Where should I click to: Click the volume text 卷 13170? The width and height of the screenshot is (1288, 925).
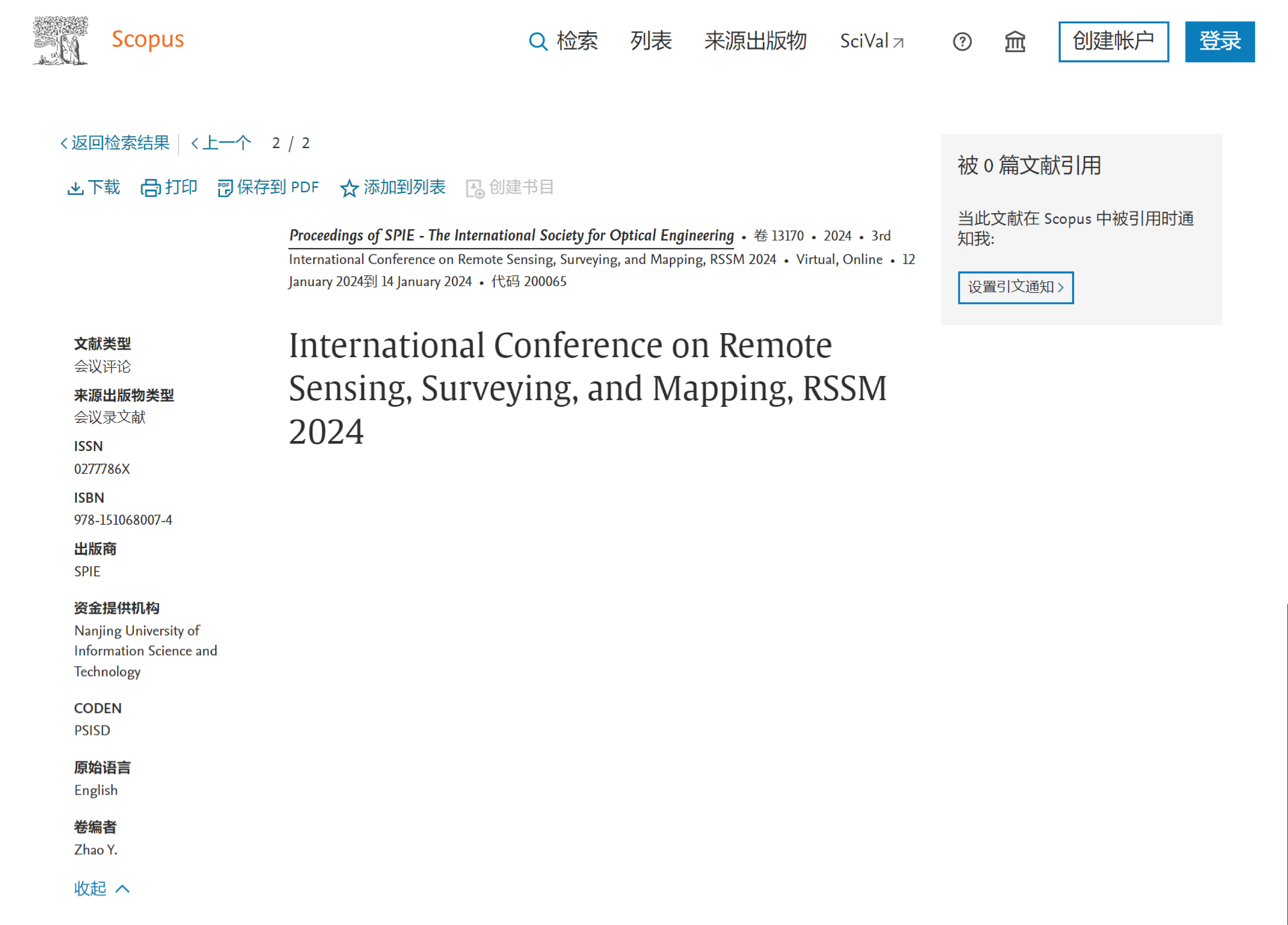[779, 236]
